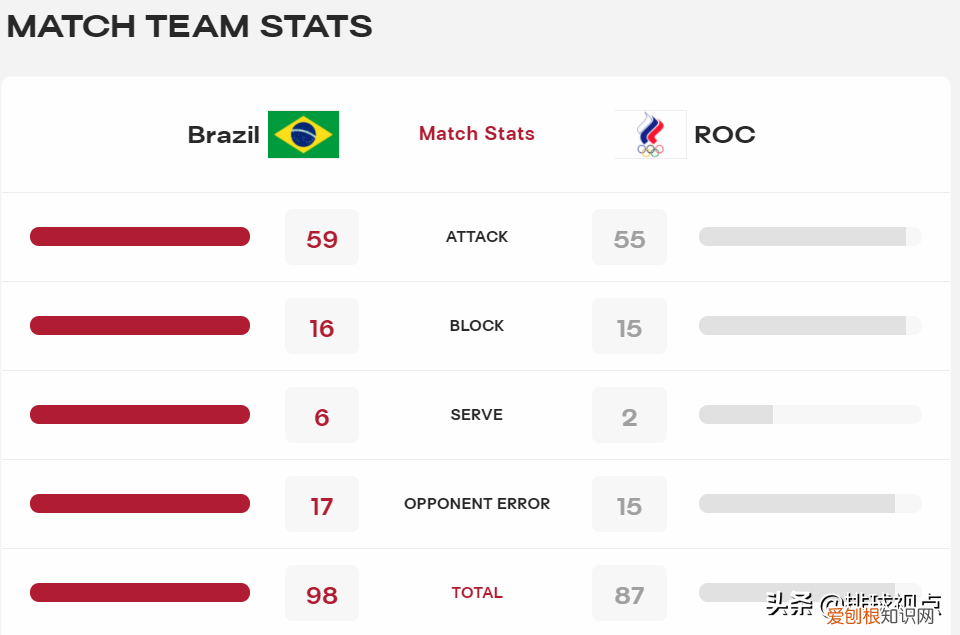
Task: Click Brazil's total score 98
Action: coord(322,594)
